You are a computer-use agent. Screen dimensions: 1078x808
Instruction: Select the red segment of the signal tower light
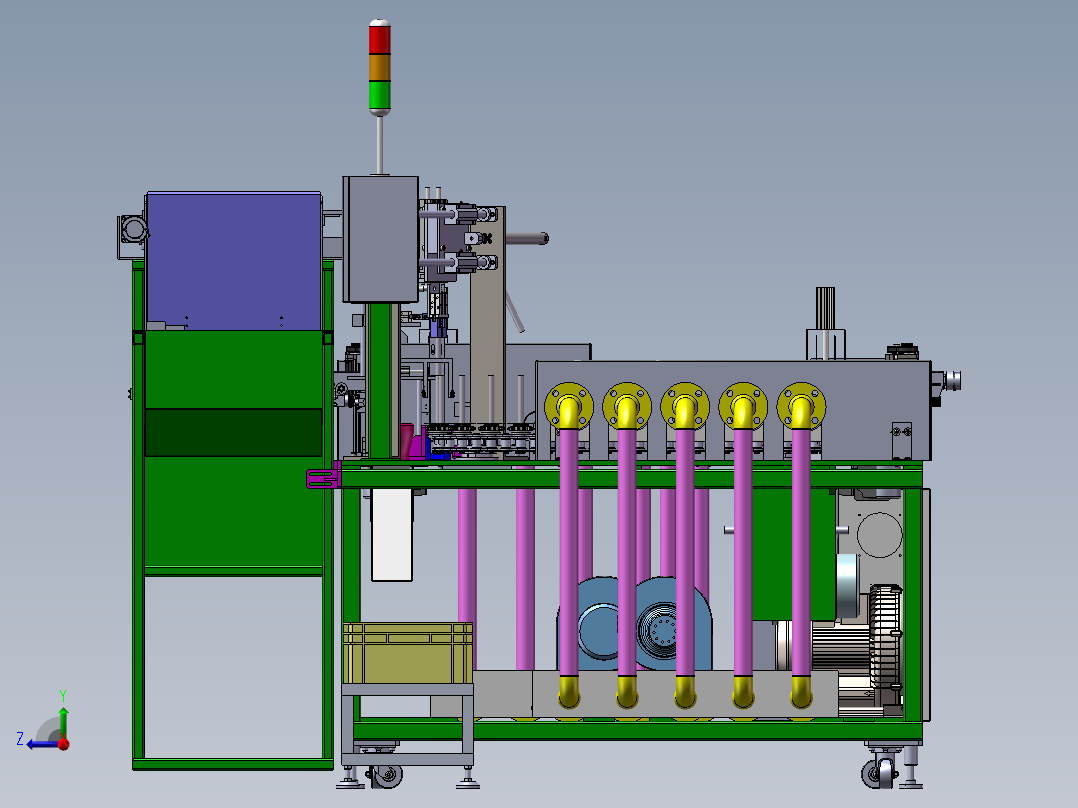click(380, 39)
